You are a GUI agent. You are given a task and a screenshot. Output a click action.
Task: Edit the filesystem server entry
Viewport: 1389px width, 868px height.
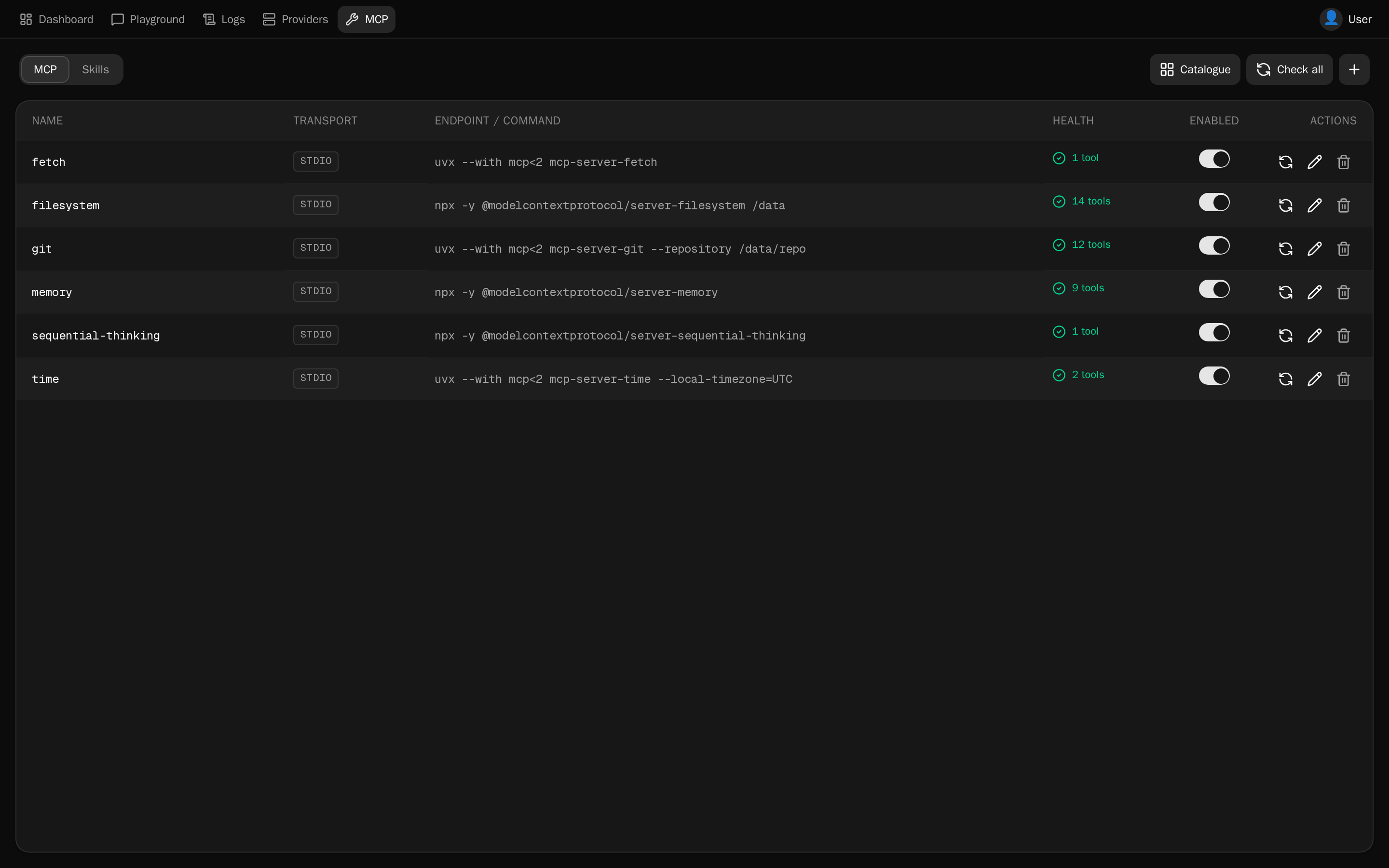1314,205
